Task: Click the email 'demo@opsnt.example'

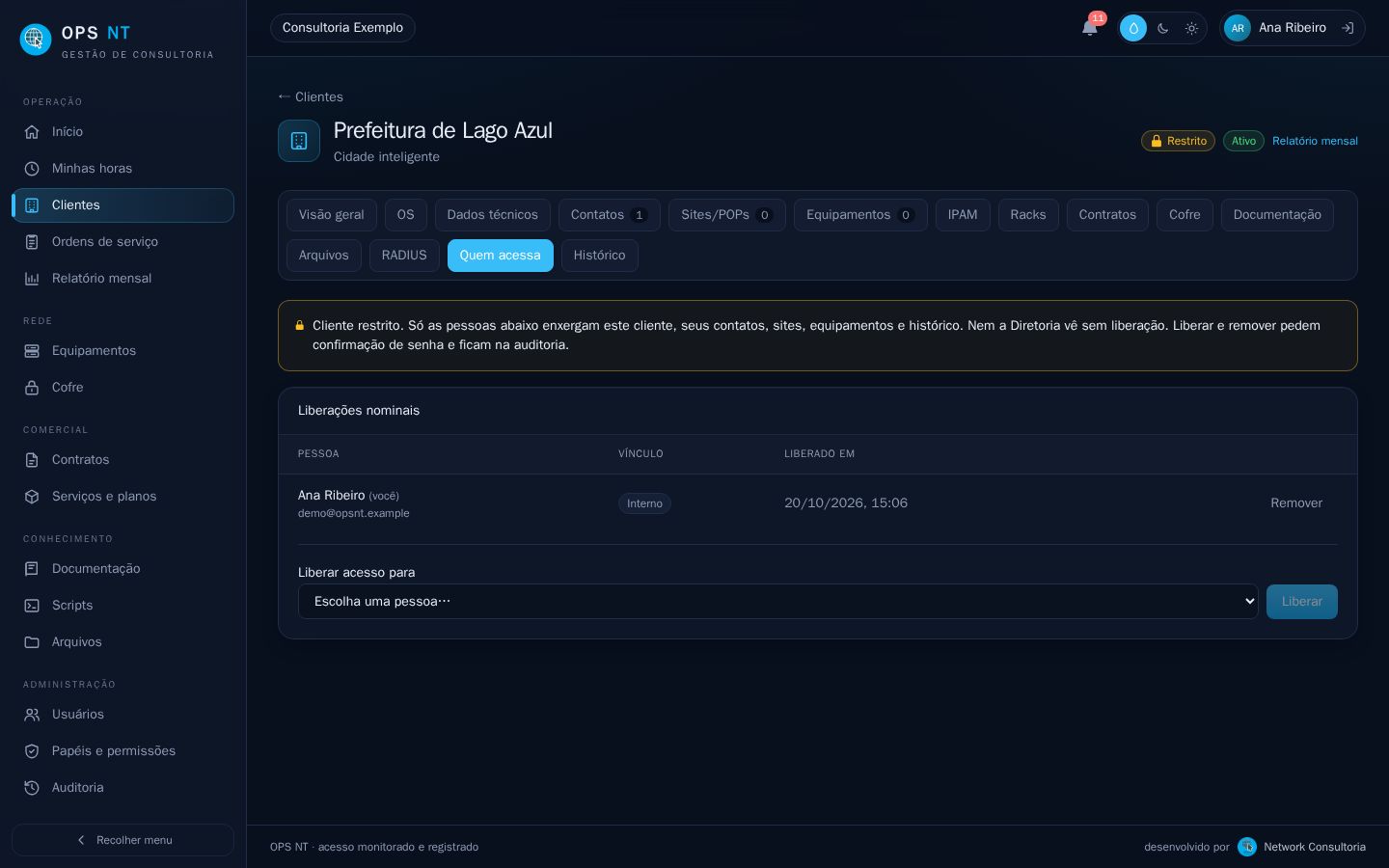Action: (354, 514)
